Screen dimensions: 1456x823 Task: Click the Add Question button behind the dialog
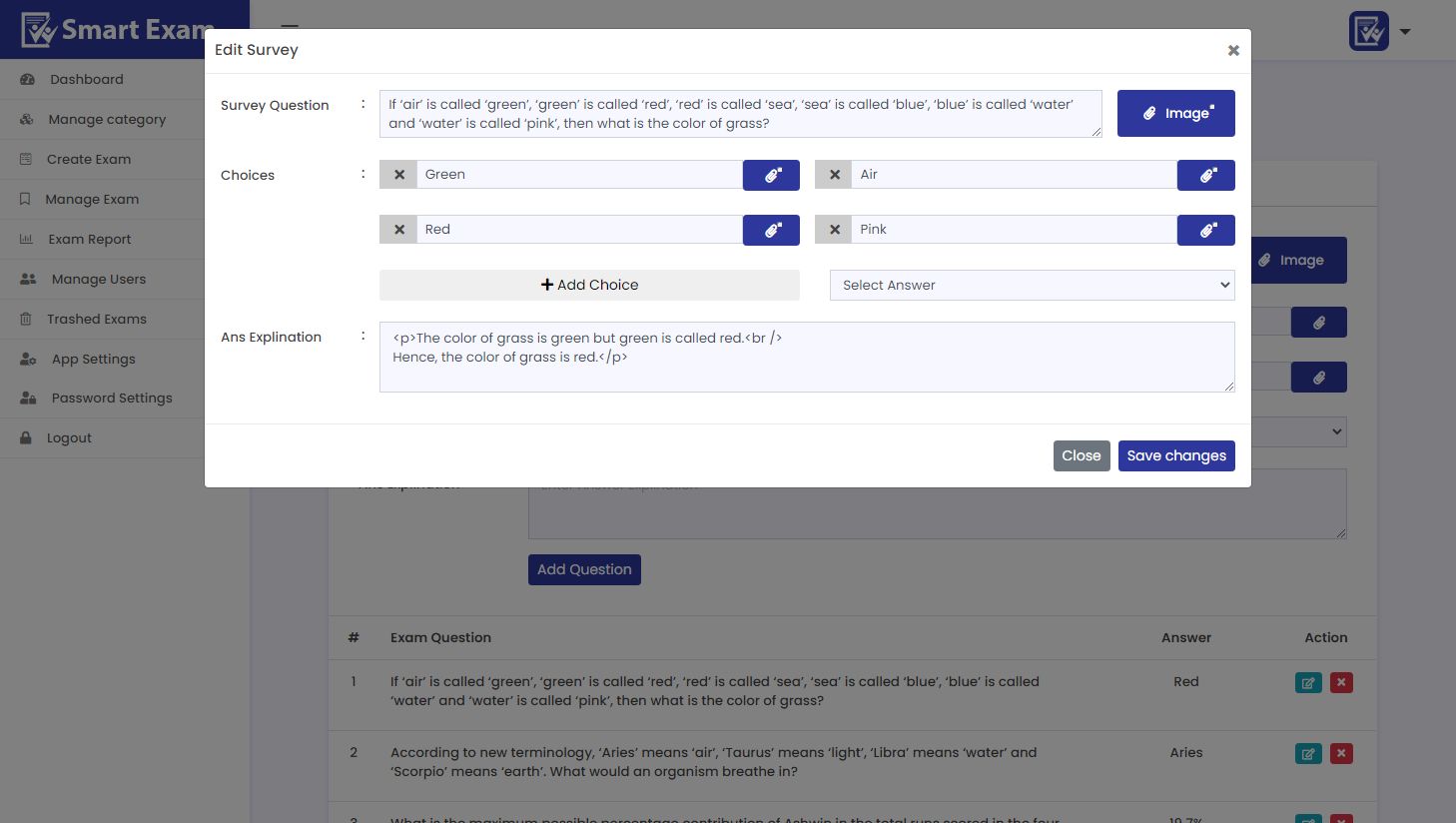pyautogui.click(x=584, y=569)
